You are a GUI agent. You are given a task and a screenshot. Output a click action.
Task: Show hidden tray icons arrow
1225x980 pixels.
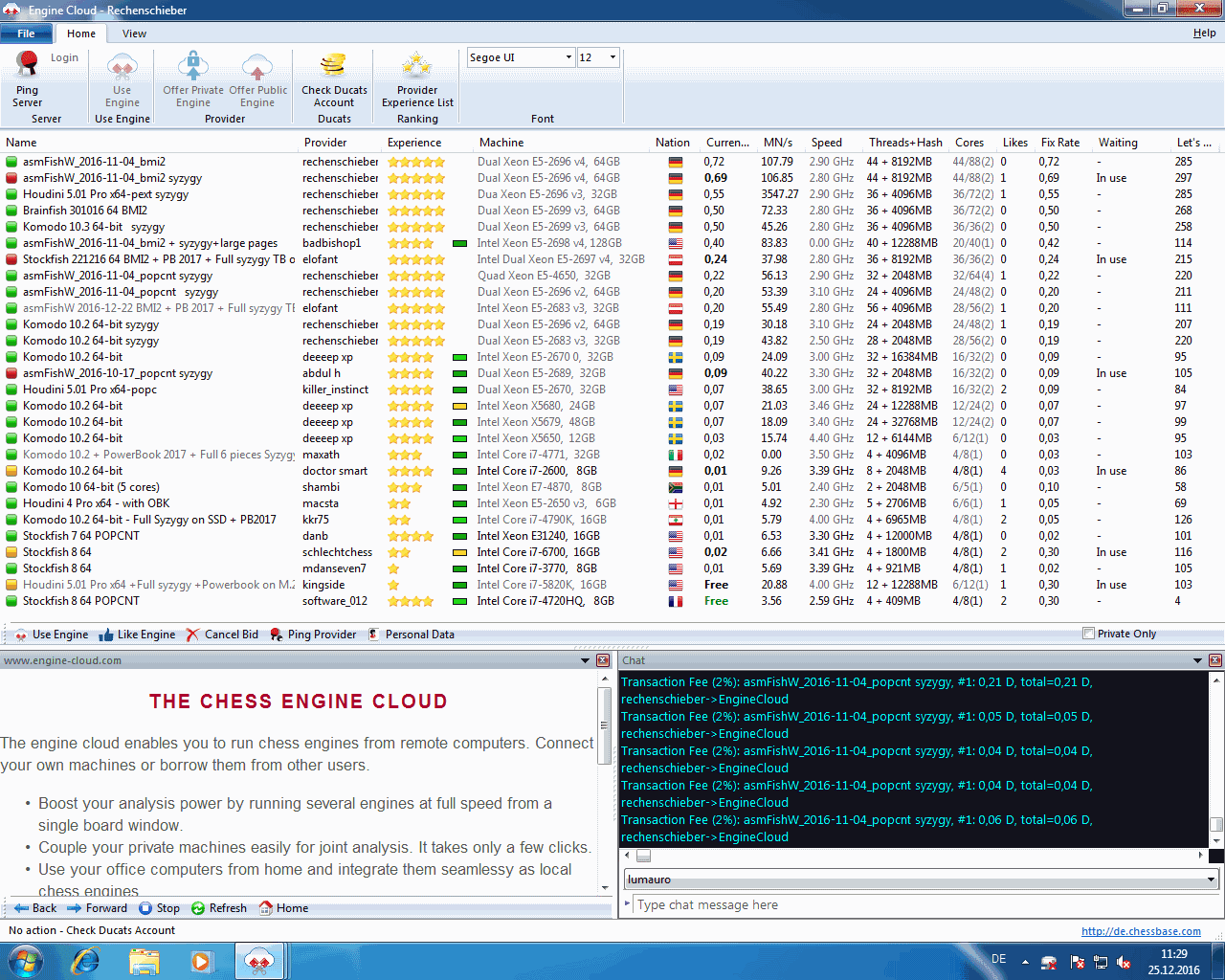coord(1025,962)
